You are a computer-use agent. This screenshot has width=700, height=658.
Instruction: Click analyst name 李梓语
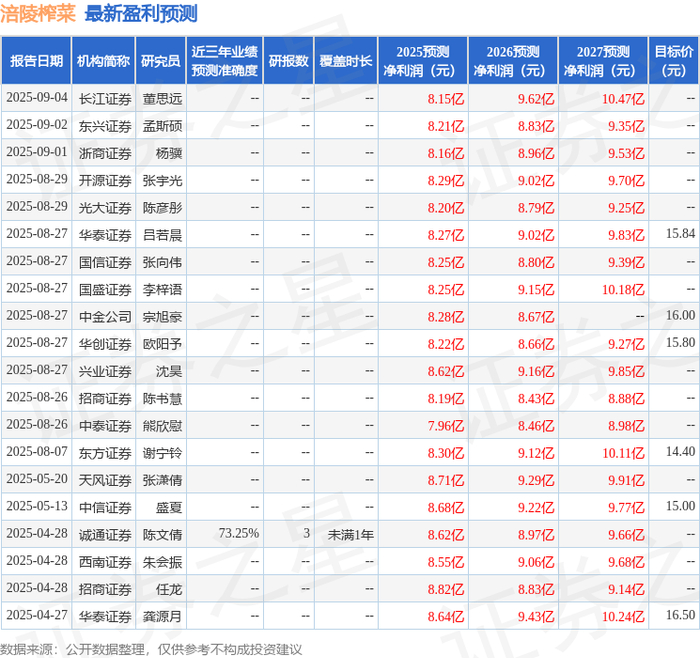[x=162, y=289]
